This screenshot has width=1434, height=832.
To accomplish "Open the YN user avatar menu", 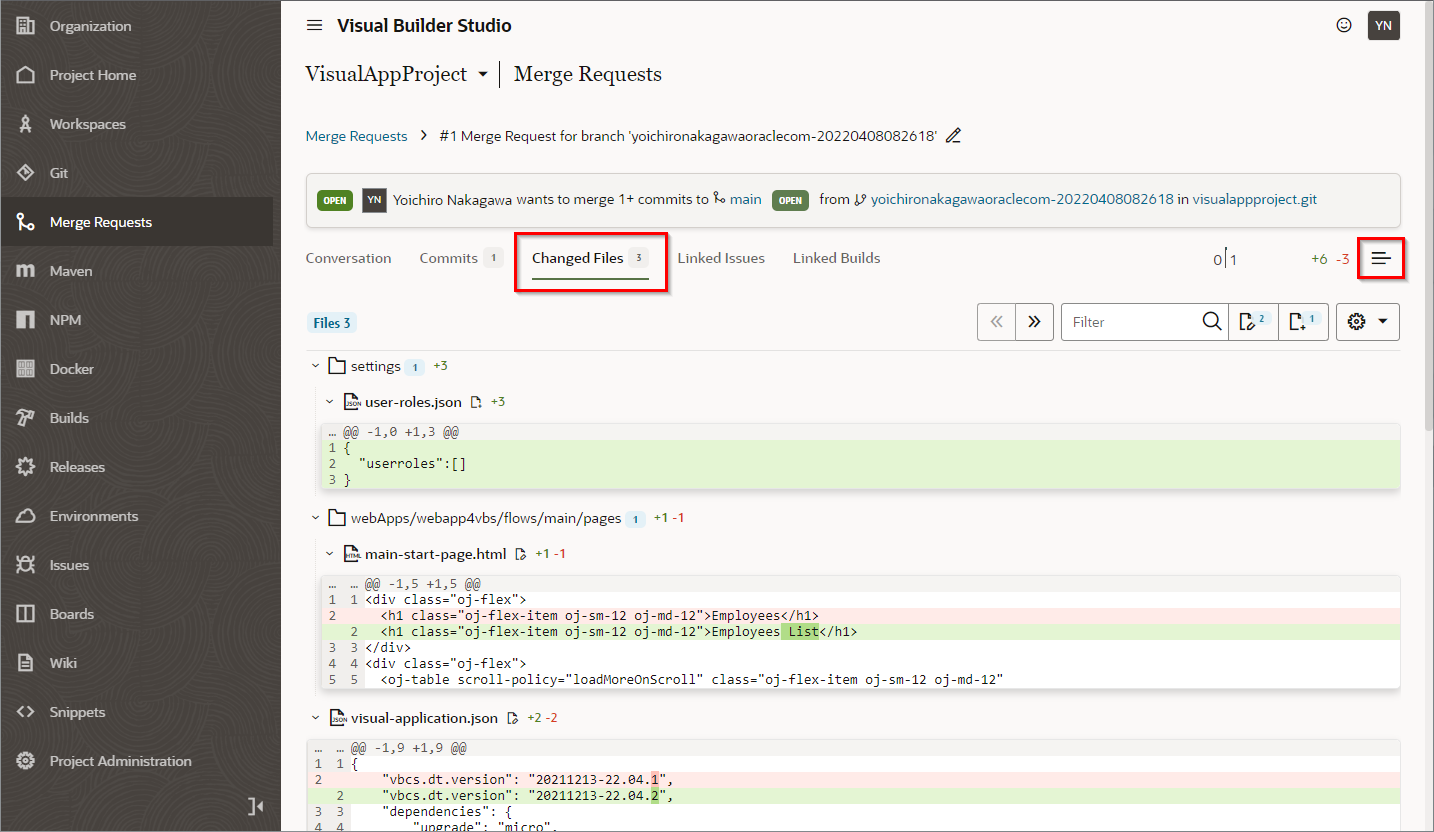I will 1383,26.
